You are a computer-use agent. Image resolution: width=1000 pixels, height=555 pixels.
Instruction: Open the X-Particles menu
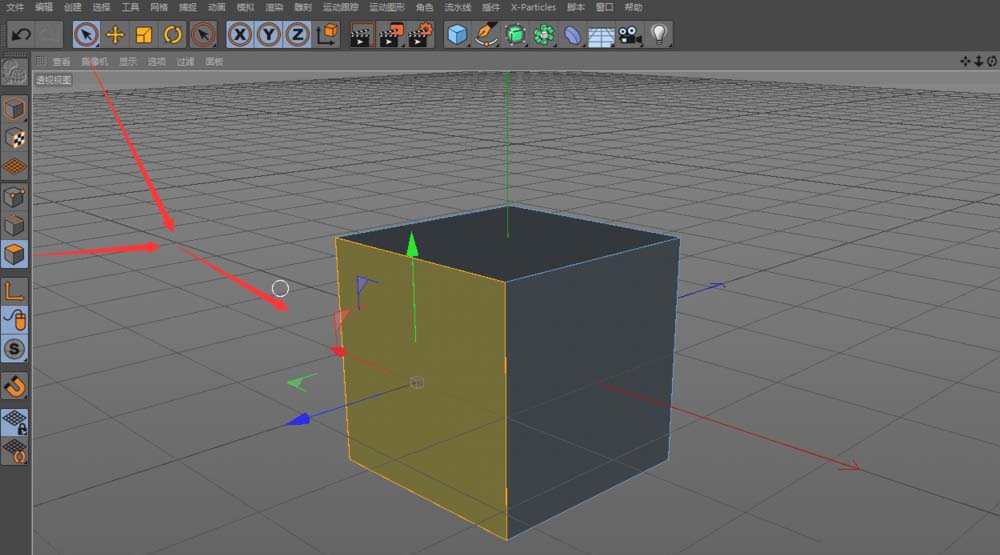(531, 7)
